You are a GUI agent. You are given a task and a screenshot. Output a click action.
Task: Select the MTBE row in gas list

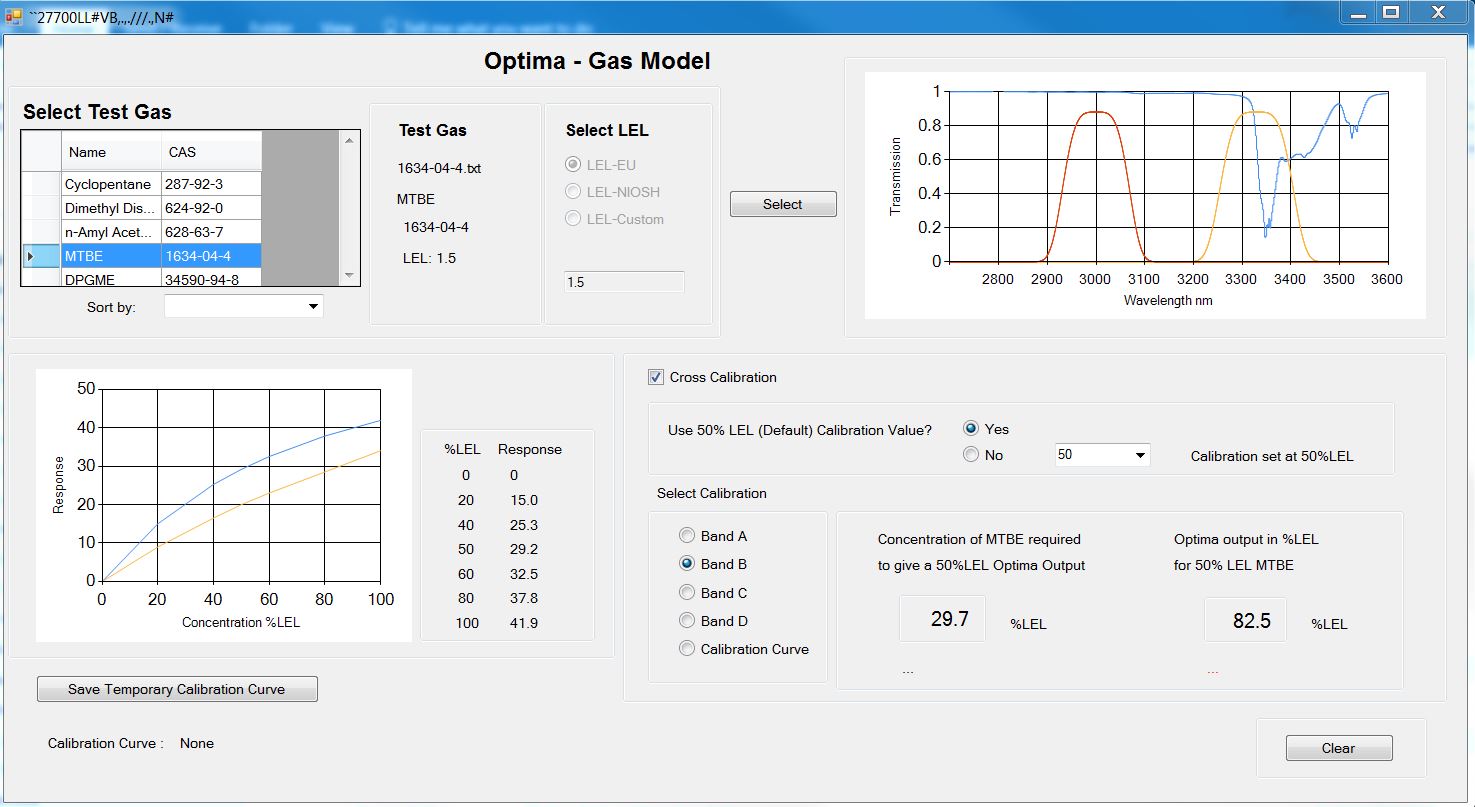(x=142, y=257)
